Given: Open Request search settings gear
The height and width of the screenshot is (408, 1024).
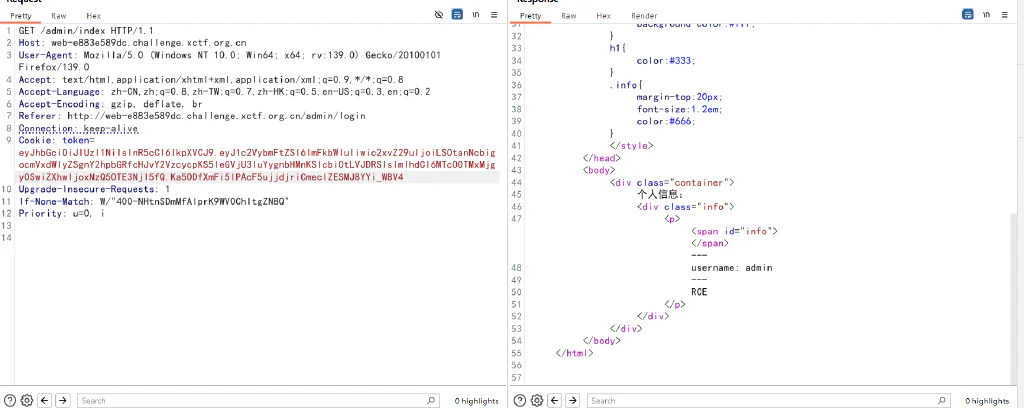Looking at the screenshot, I should click(x=27, y=400).
